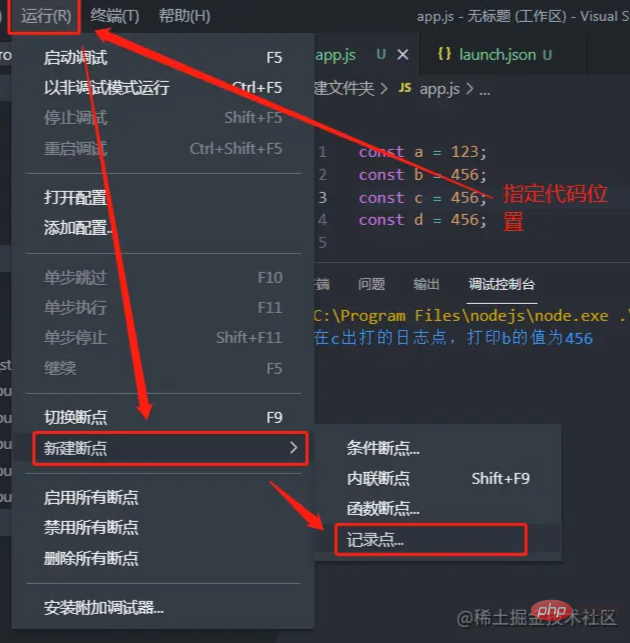Open the 运行(R) menu
The height and width of the screenshot is (643, 630).
pyautogui.click(x=46, y=16)
